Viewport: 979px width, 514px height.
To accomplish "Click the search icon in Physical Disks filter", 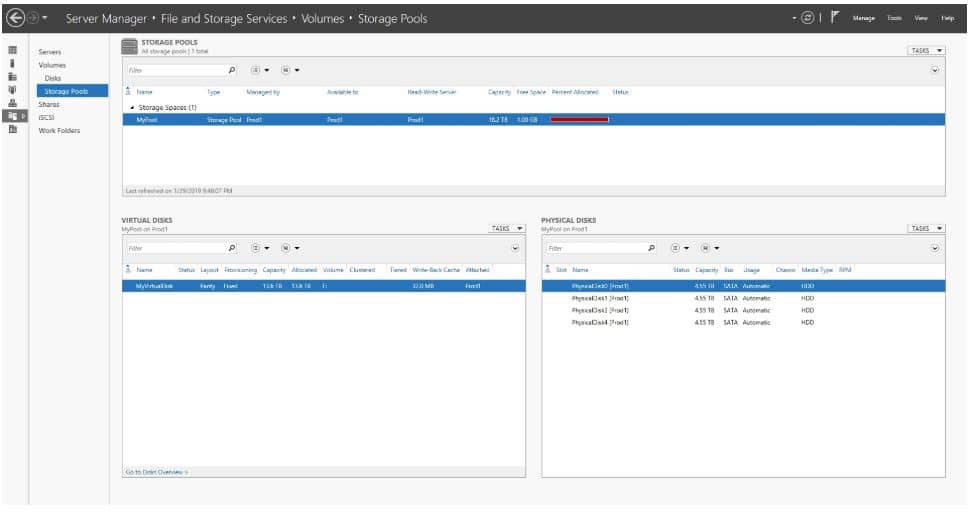I will 652,248.
